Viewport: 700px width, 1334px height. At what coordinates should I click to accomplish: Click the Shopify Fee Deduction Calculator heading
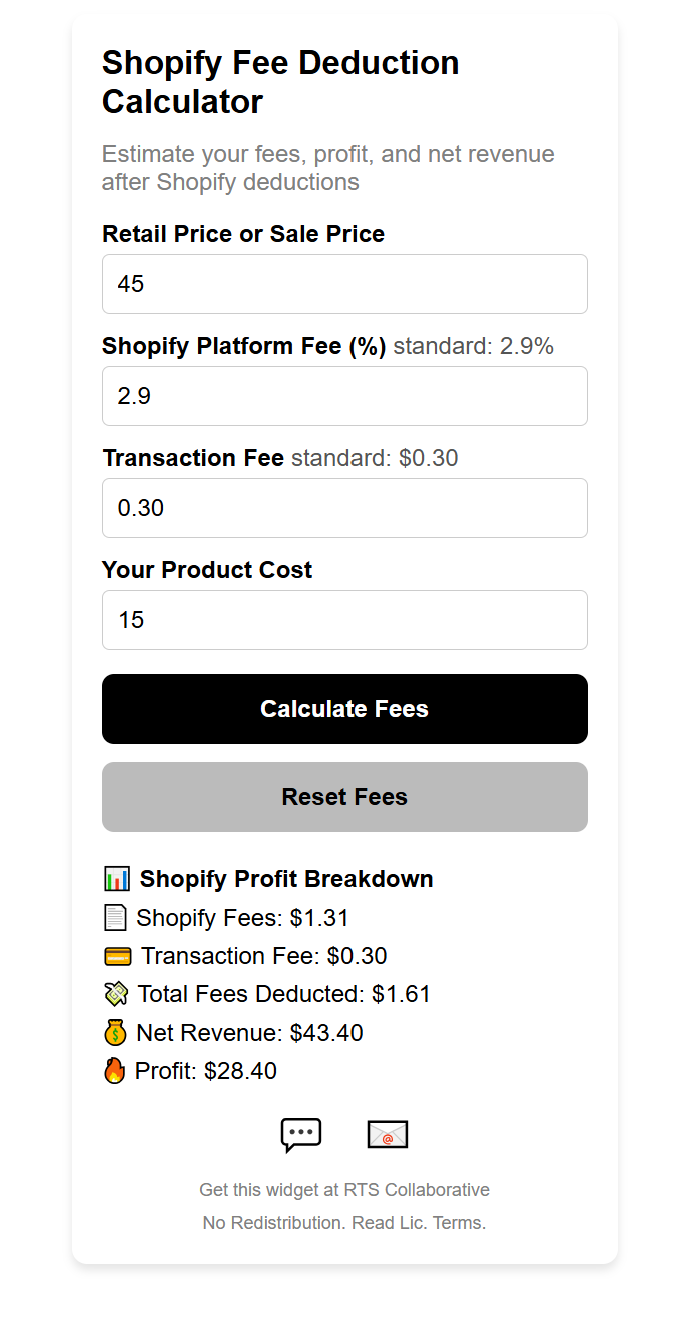coord(281,82)
